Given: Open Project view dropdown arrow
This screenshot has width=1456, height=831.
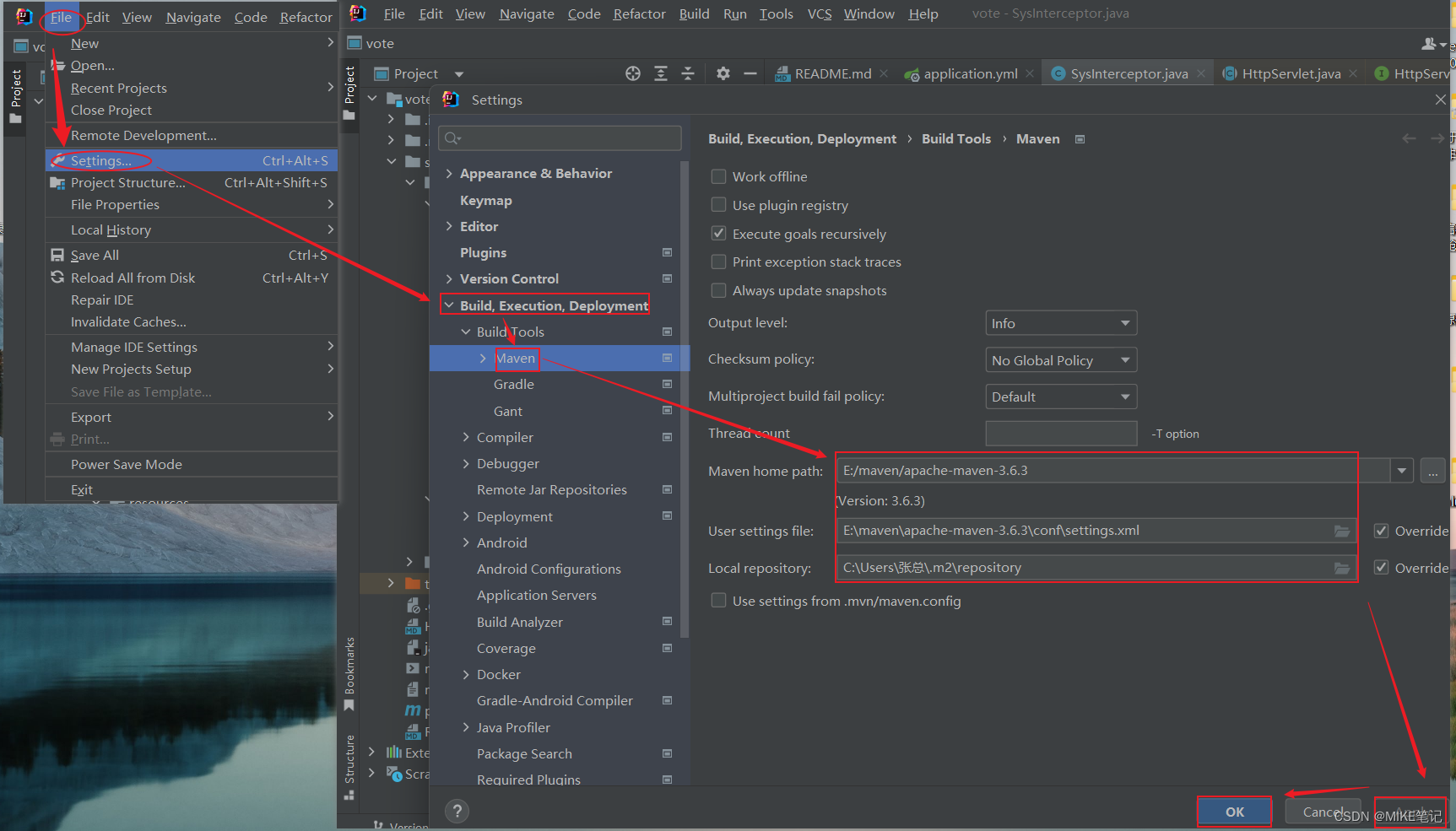Looking at the screenshot, I should pos(459,74).
